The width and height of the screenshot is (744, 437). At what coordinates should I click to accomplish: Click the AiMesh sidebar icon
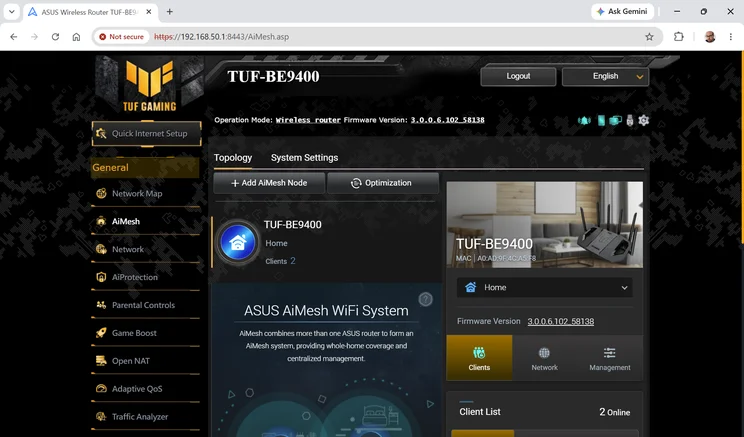pyautogui.click(x=101, y=221)
